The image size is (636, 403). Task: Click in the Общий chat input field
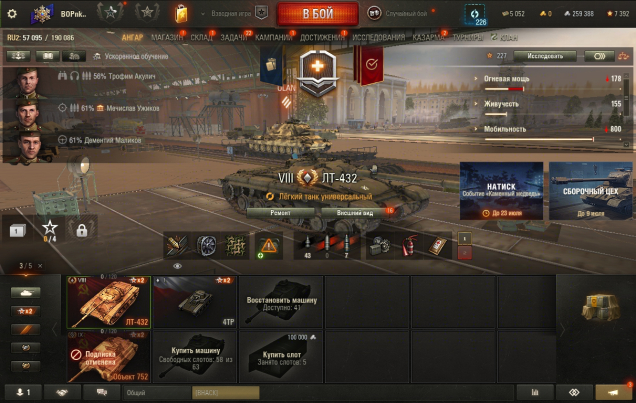pos(157,392)
